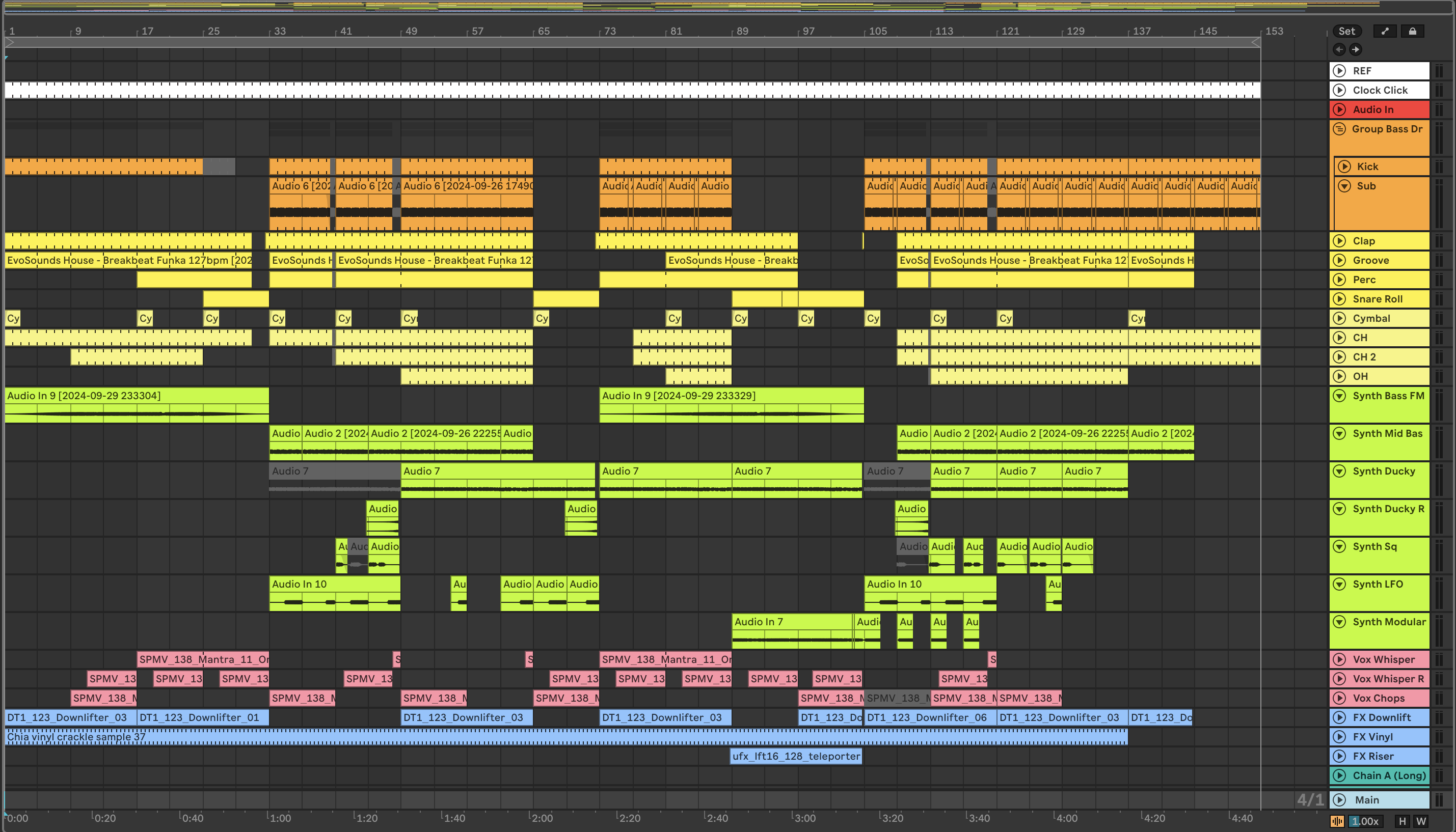Click the Next Locator arrow button
This screenshot has height=832, width=1456.
click(x=1356, y=49)
